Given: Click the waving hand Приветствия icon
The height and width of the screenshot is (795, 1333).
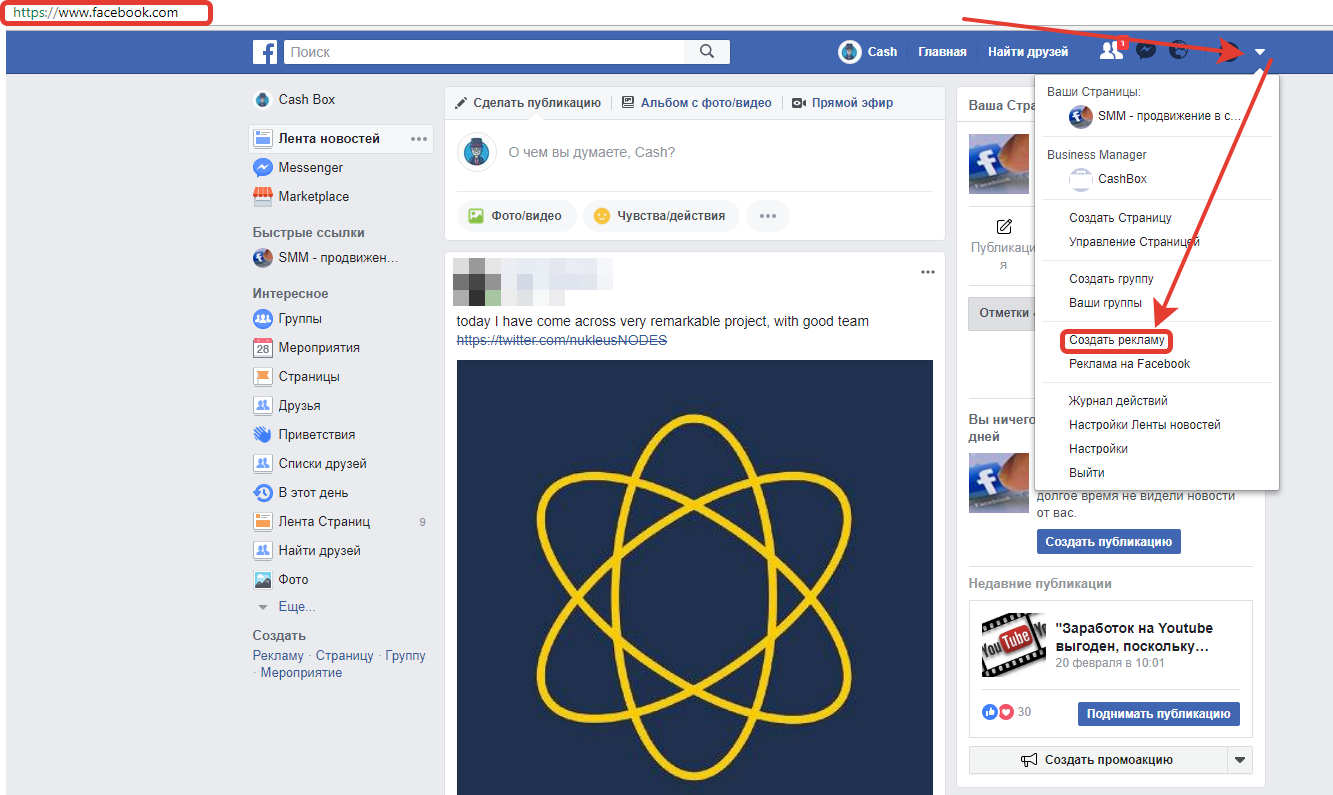Looking at the screenshot, I should [x=263, y=435].
